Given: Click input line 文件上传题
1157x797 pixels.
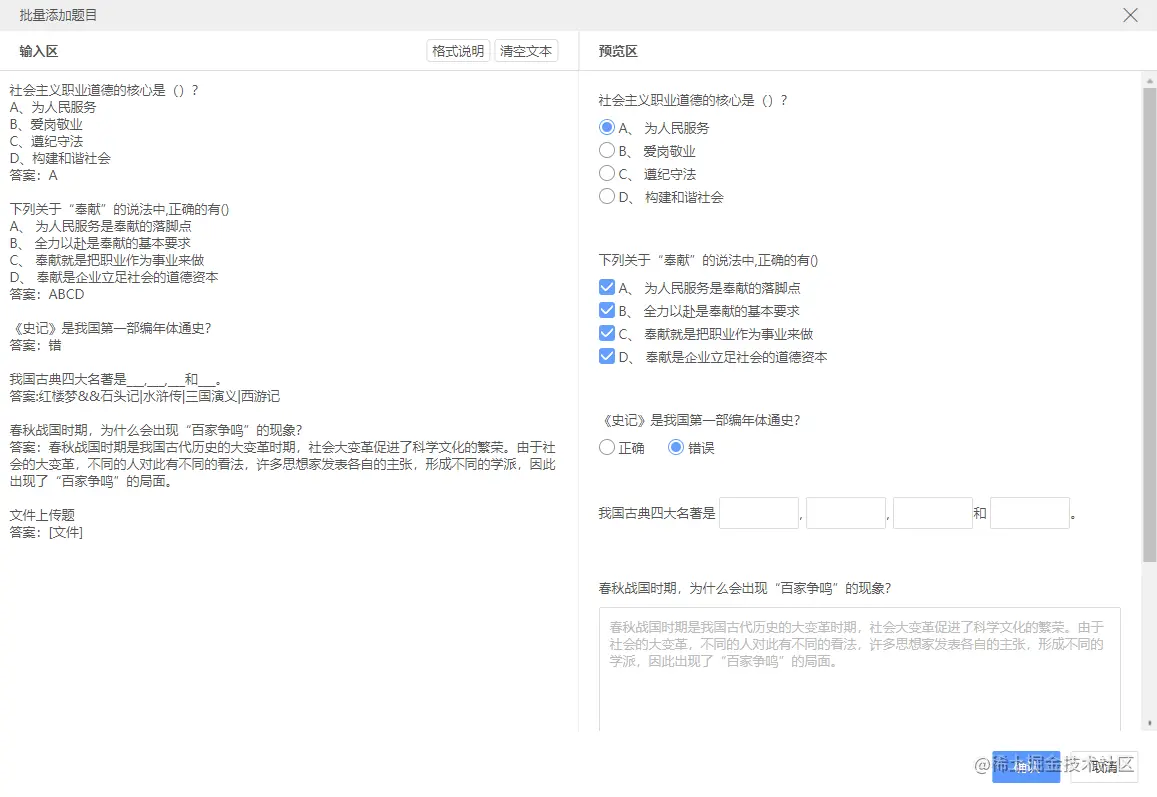Looking at the screenshot, I should [42, 514].
